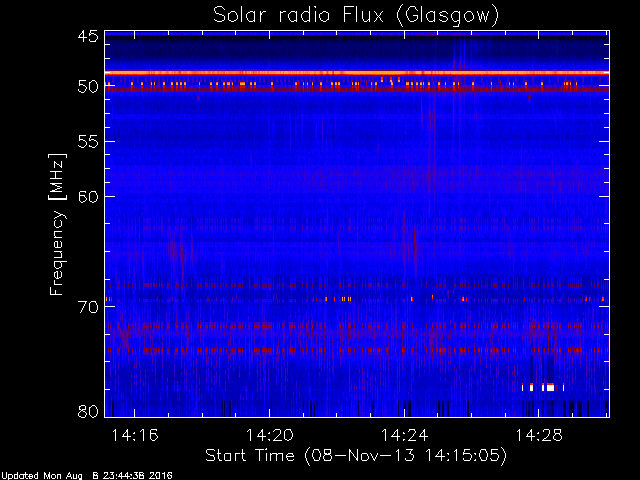This screenshot has height=480, width=640.
Task: Click the bright white burst near 78 MHz
Action: [550, 387]
